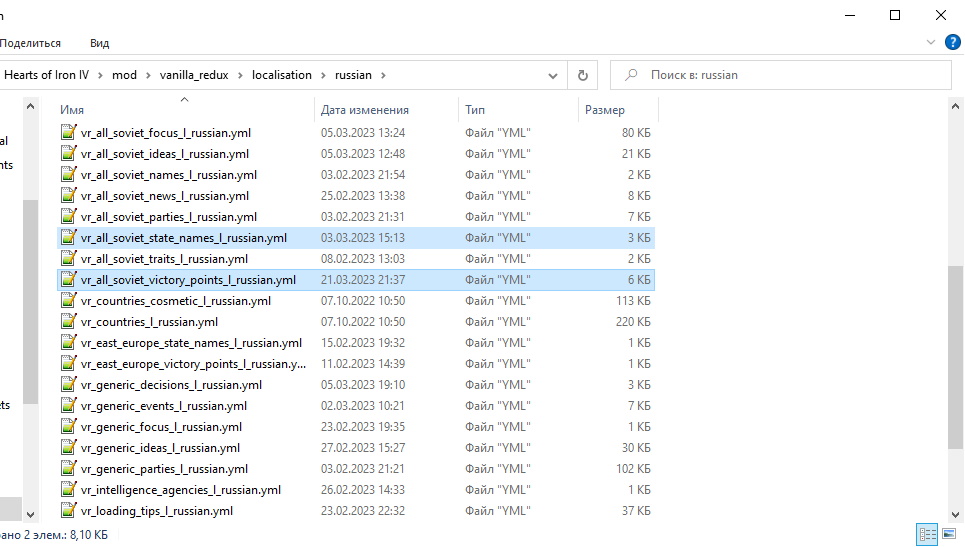
Task: Click the vr_generic_decisions_l_russian.yml file icon
Action: (69, 384)
